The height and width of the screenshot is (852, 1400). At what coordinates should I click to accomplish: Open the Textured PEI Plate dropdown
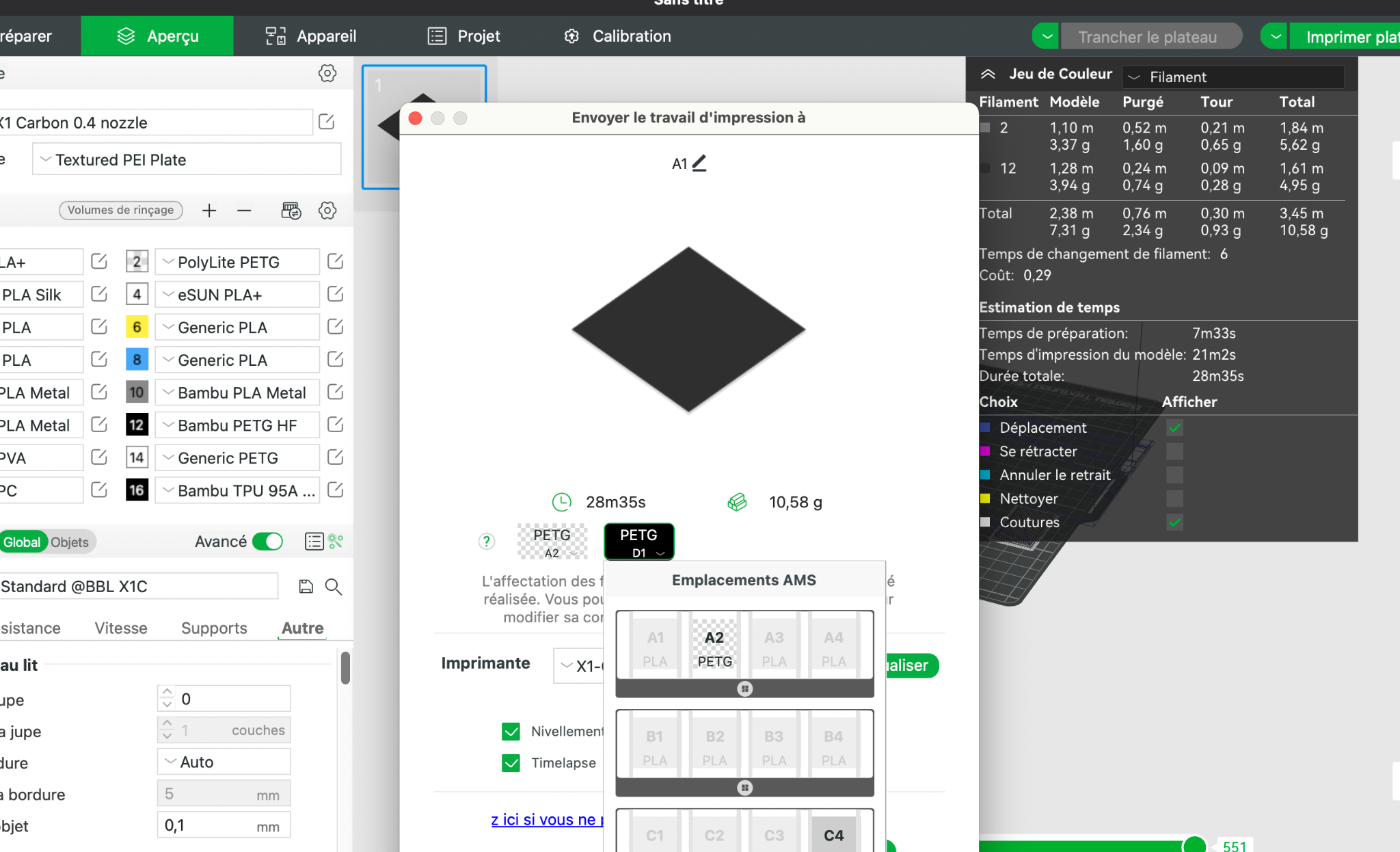186,159
